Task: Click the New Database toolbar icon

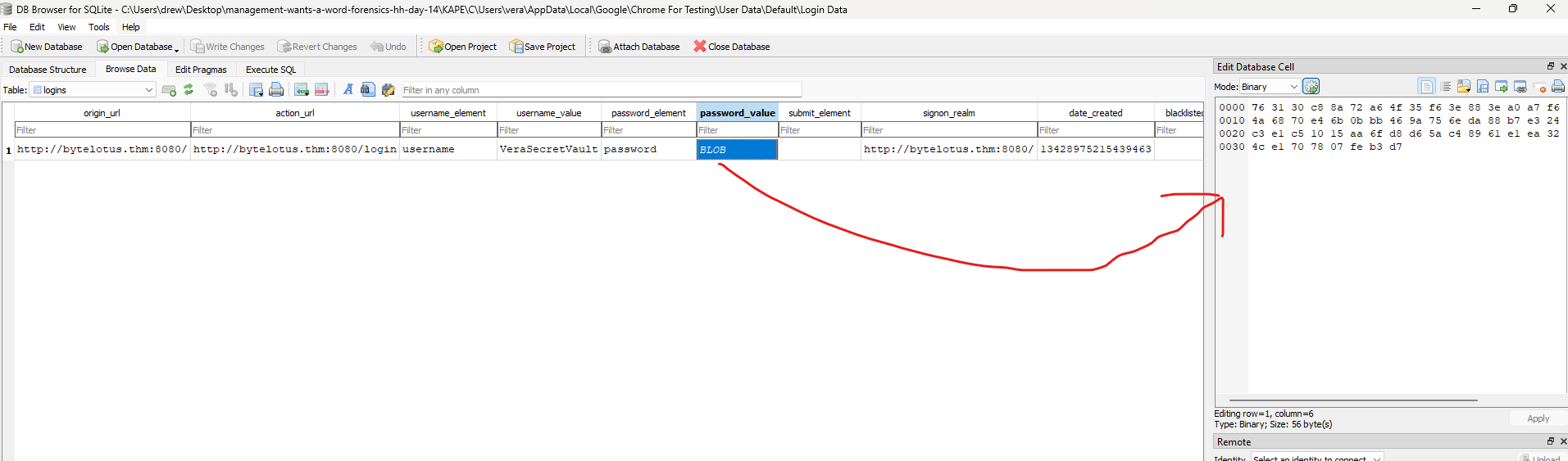Action: (16, 47)
